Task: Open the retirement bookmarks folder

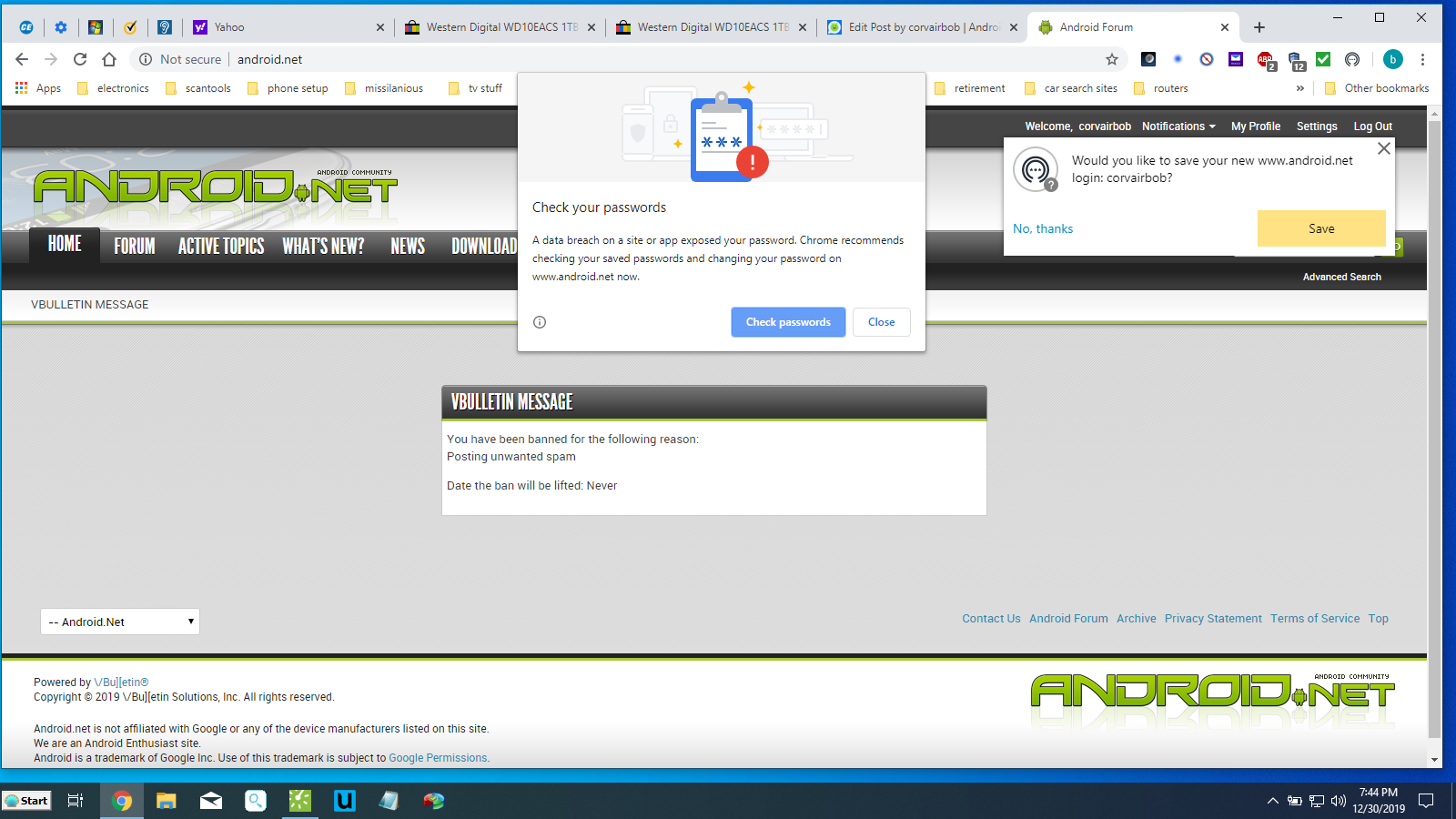Action: [x=971, y=88]
